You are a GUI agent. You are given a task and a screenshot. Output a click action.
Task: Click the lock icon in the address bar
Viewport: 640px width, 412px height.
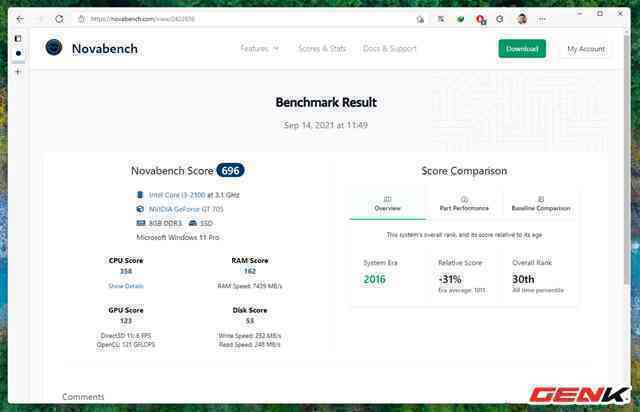pyautogui.click(x=82, y=19)
